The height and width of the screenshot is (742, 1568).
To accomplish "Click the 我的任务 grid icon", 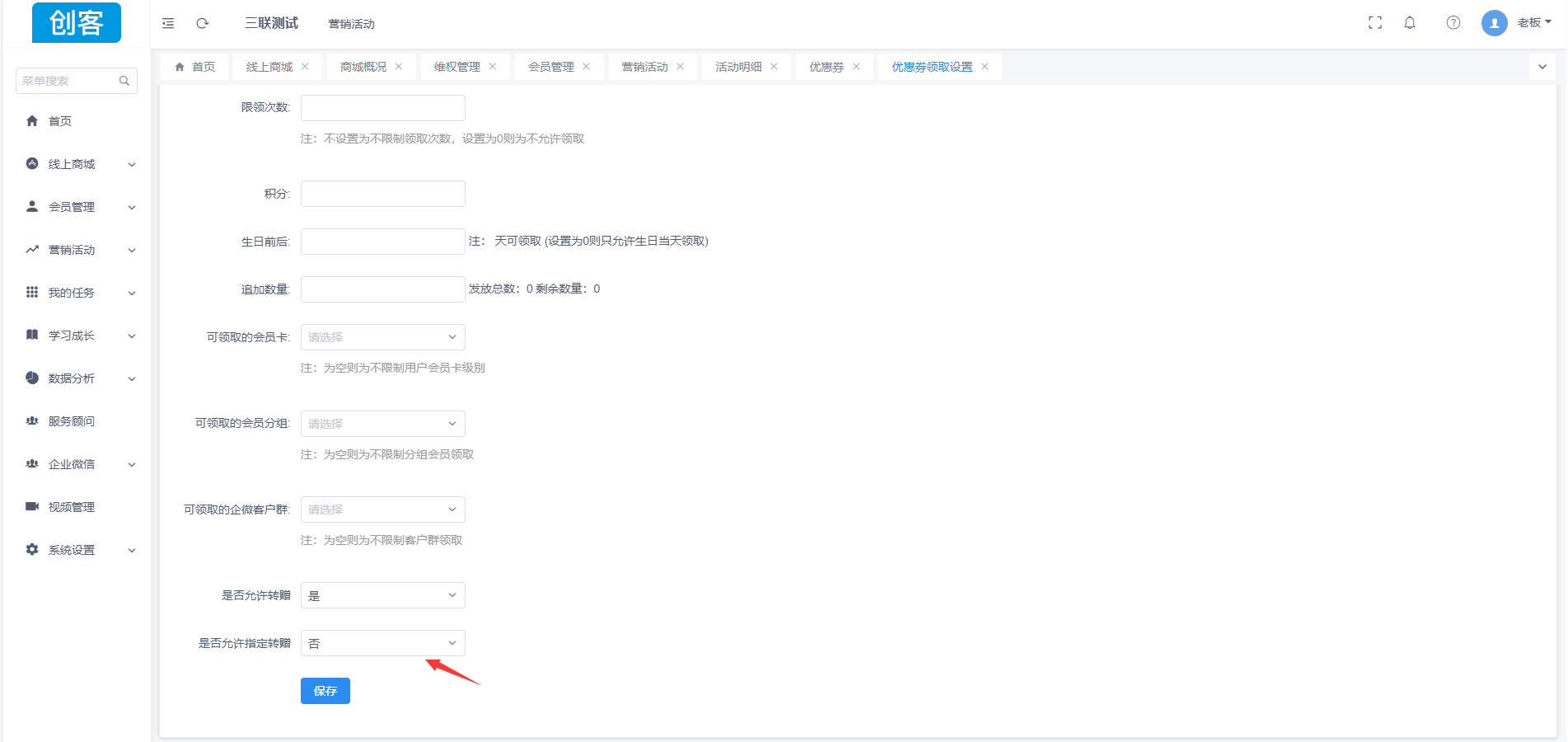I will click(32, 292).
